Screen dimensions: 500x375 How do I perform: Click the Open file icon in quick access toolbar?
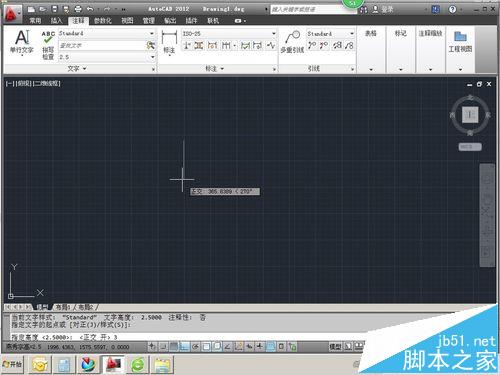(43, 9)
